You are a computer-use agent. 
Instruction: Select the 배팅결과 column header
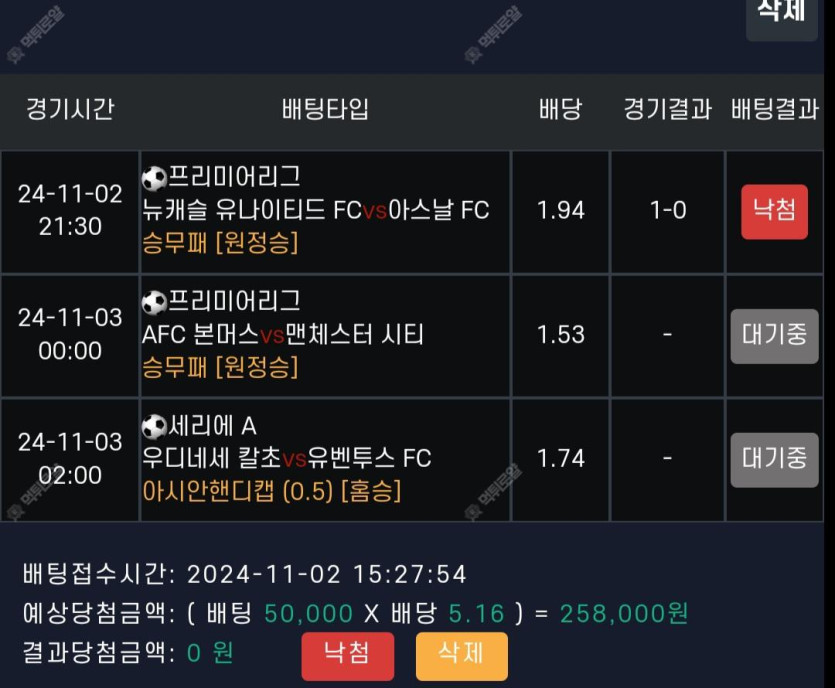click(x=774, y=109)
